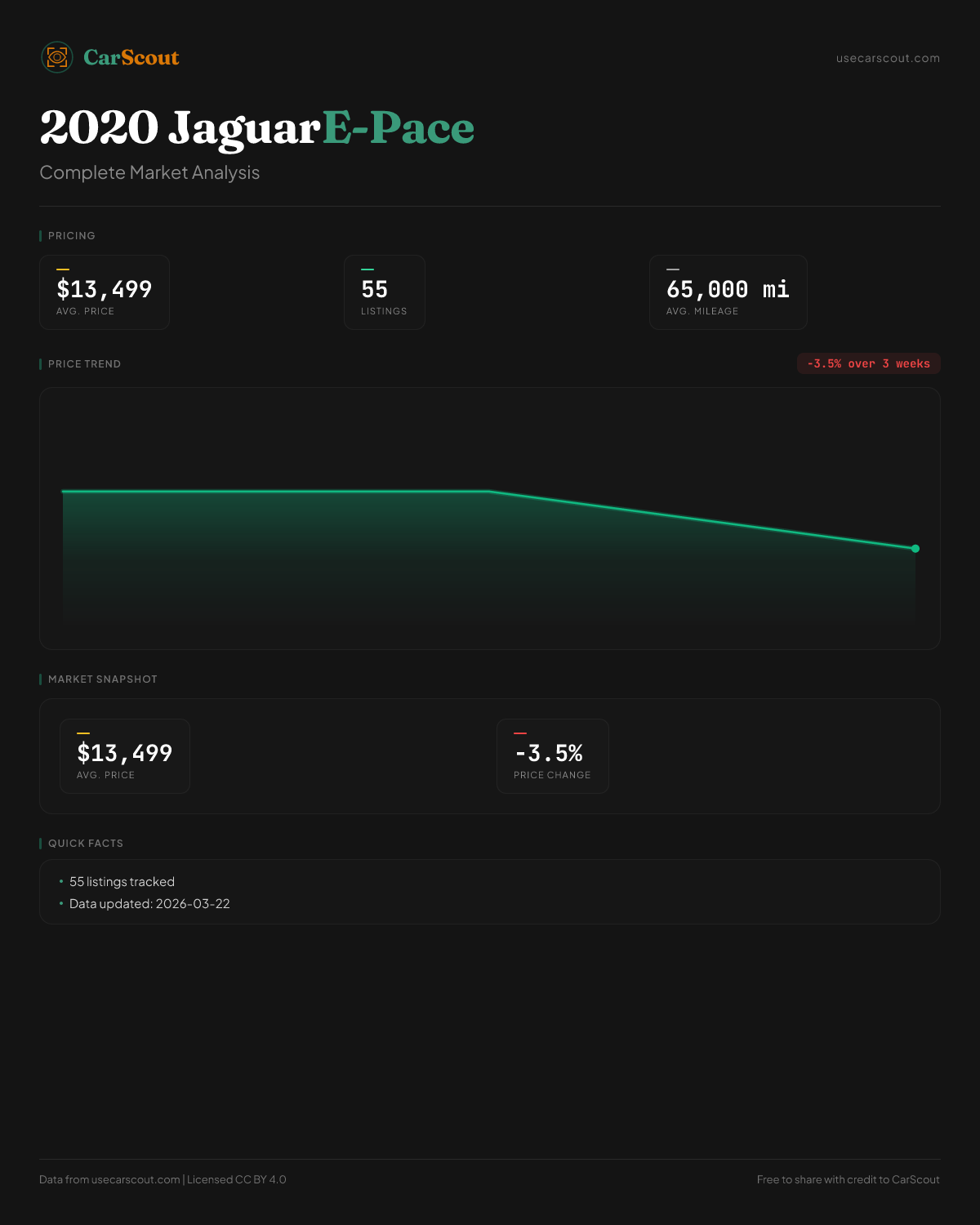
Task: Click the Pricing section heading
Action: click(72, 236)
